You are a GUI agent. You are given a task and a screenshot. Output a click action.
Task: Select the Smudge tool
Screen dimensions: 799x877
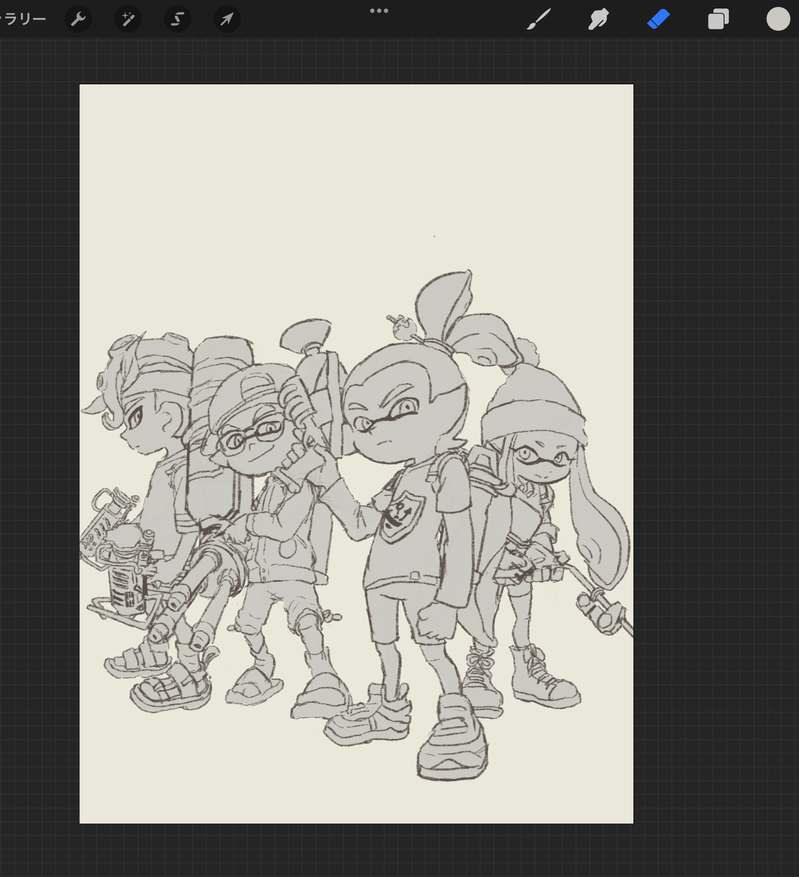pos(598,20)
